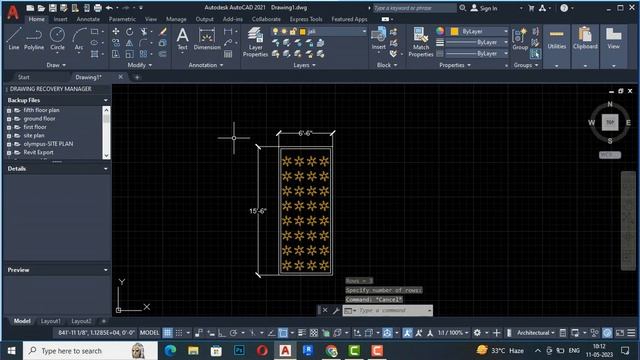
Task: Click the AutoCAD application menu logo
Action: 13,12
